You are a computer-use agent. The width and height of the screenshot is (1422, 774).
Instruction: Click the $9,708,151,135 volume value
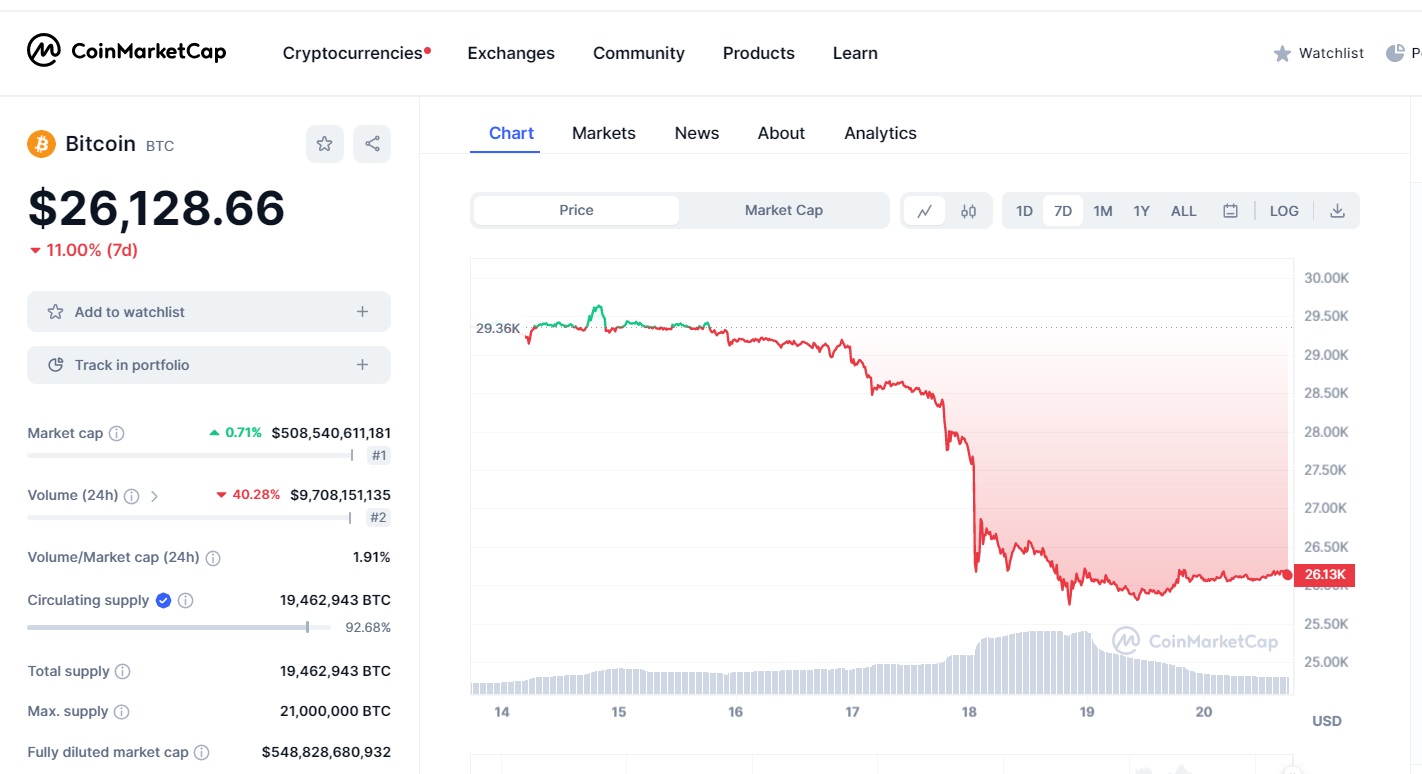tap(340, 495)
